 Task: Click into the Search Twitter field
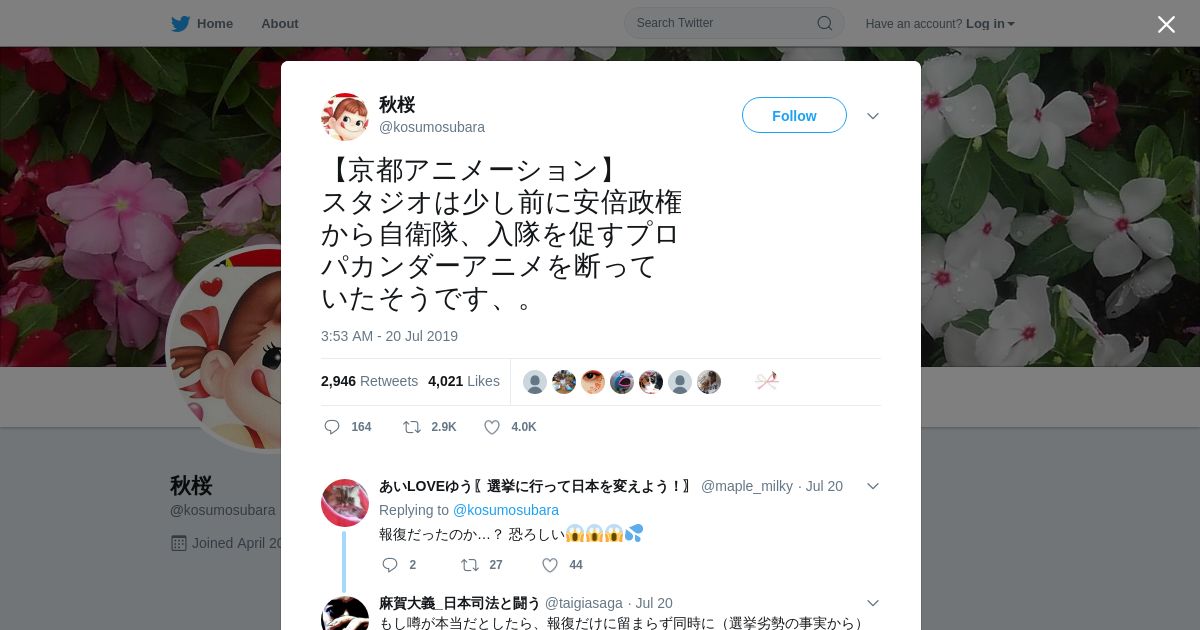[724, 23]
